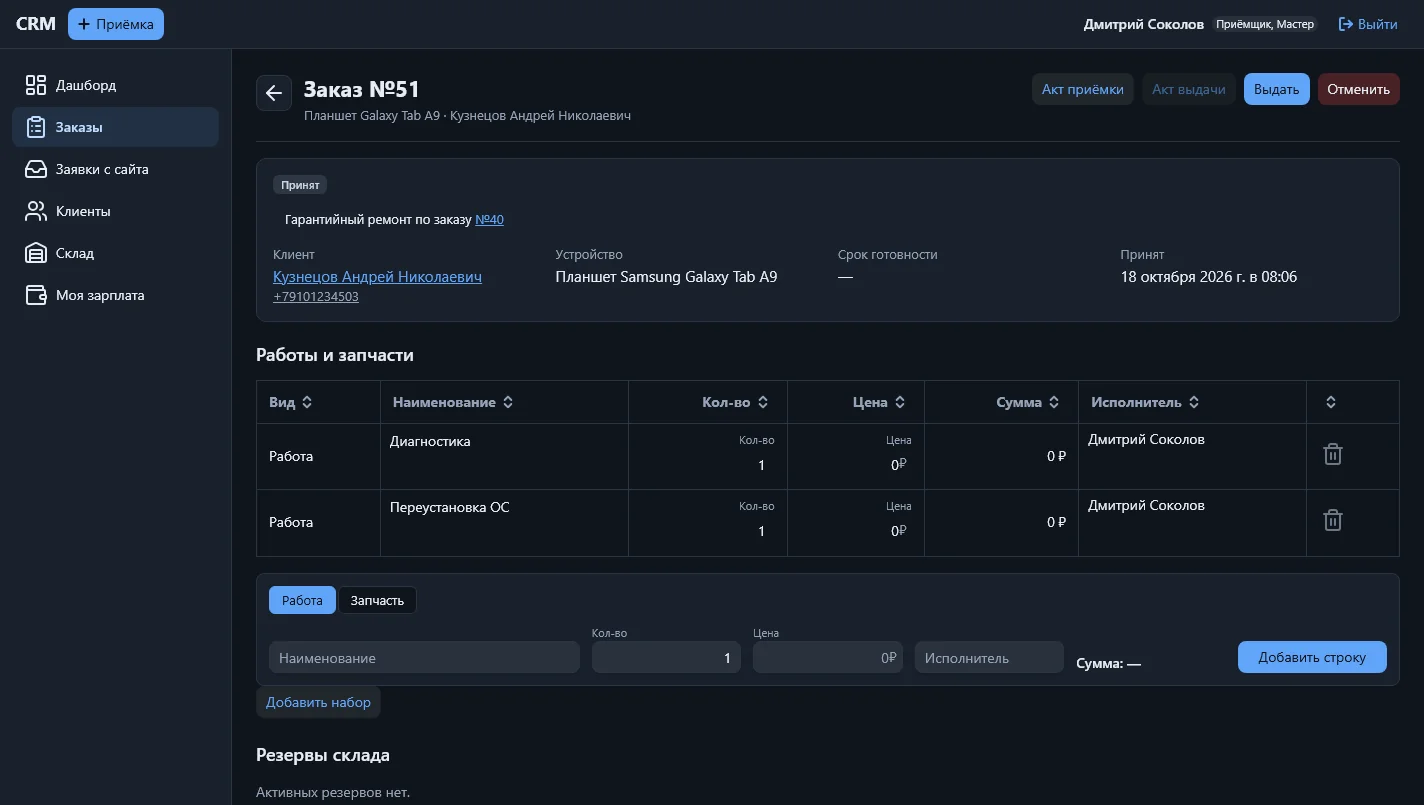
Task: Sort table by Вид column
Action: point(291,402)
